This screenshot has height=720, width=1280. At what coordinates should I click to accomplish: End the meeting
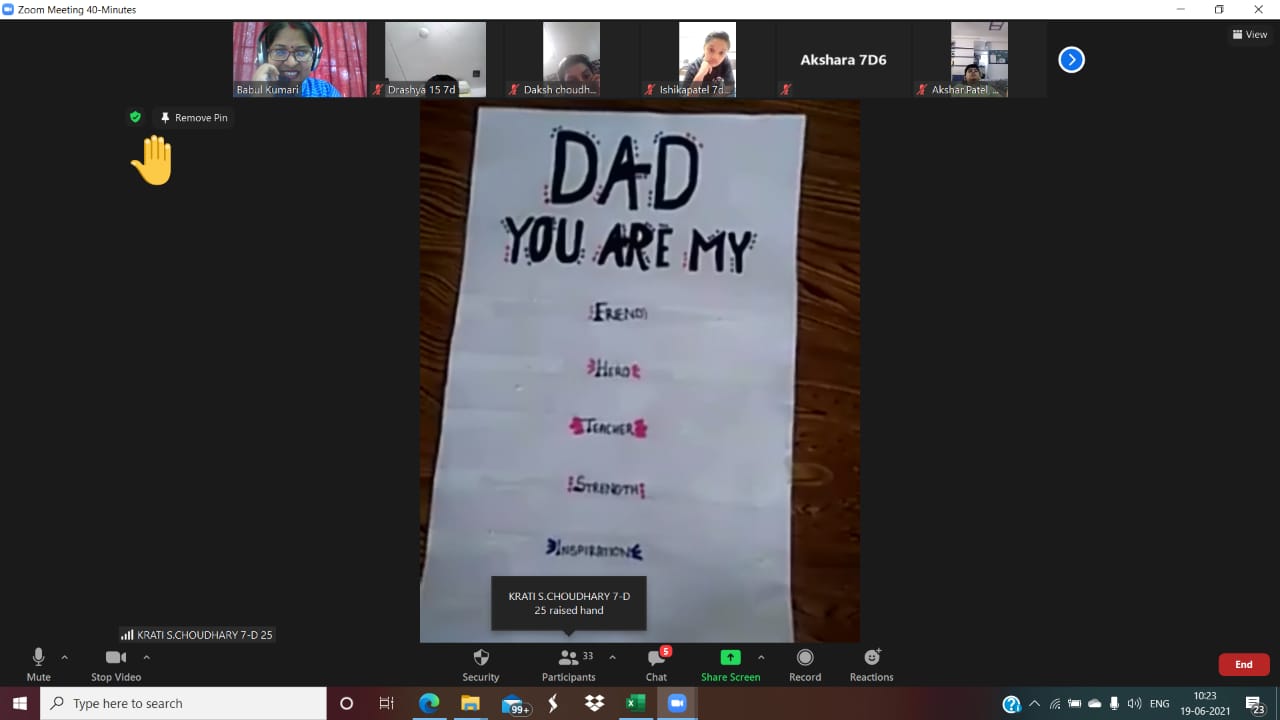1244,664
